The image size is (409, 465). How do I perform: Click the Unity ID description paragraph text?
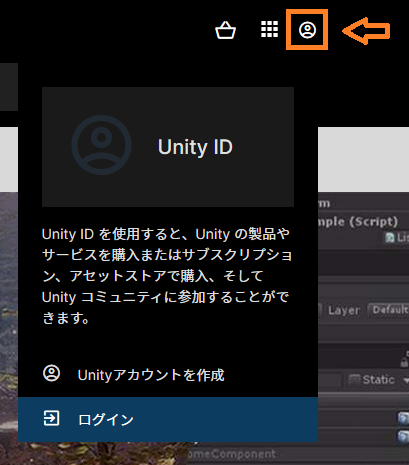[x=167, y=276]
